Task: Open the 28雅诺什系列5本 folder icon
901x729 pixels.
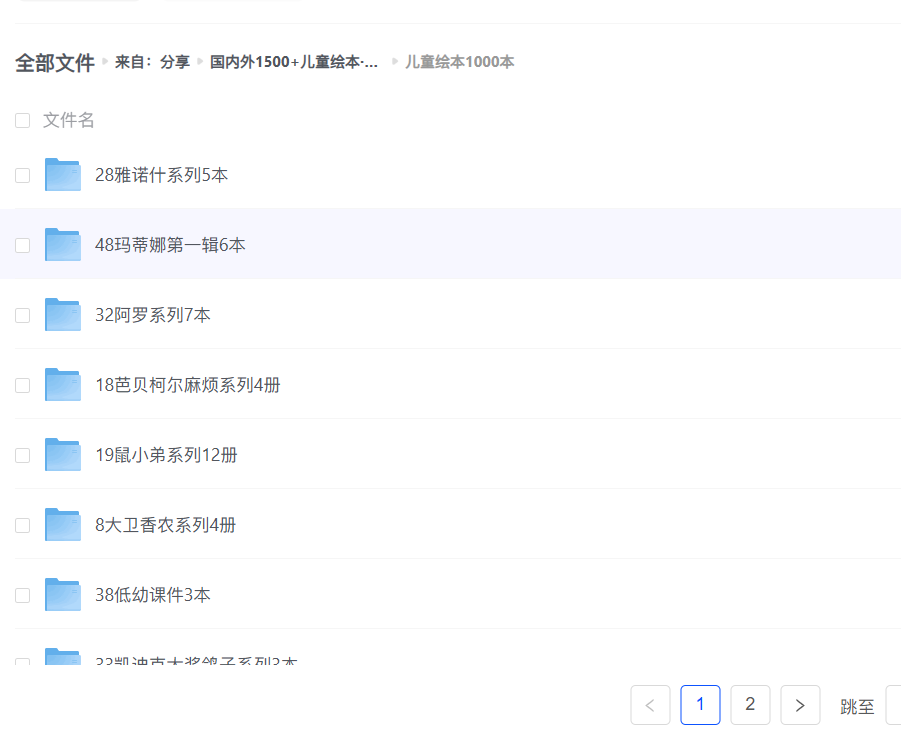Action: coord(62,175)
